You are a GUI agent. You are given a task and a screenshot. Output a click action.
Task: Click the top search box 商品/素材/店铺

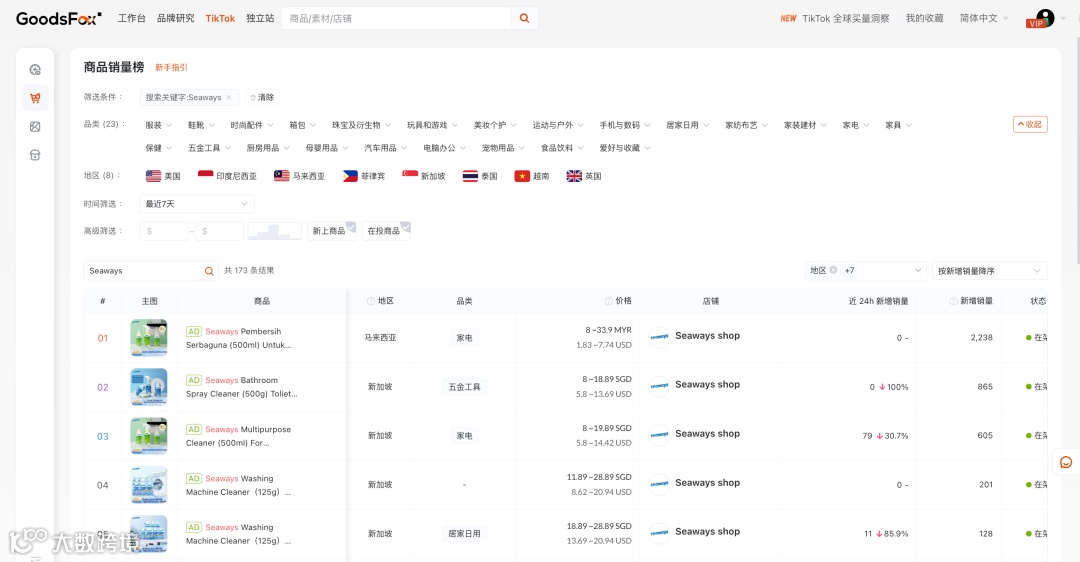(396, 19)
